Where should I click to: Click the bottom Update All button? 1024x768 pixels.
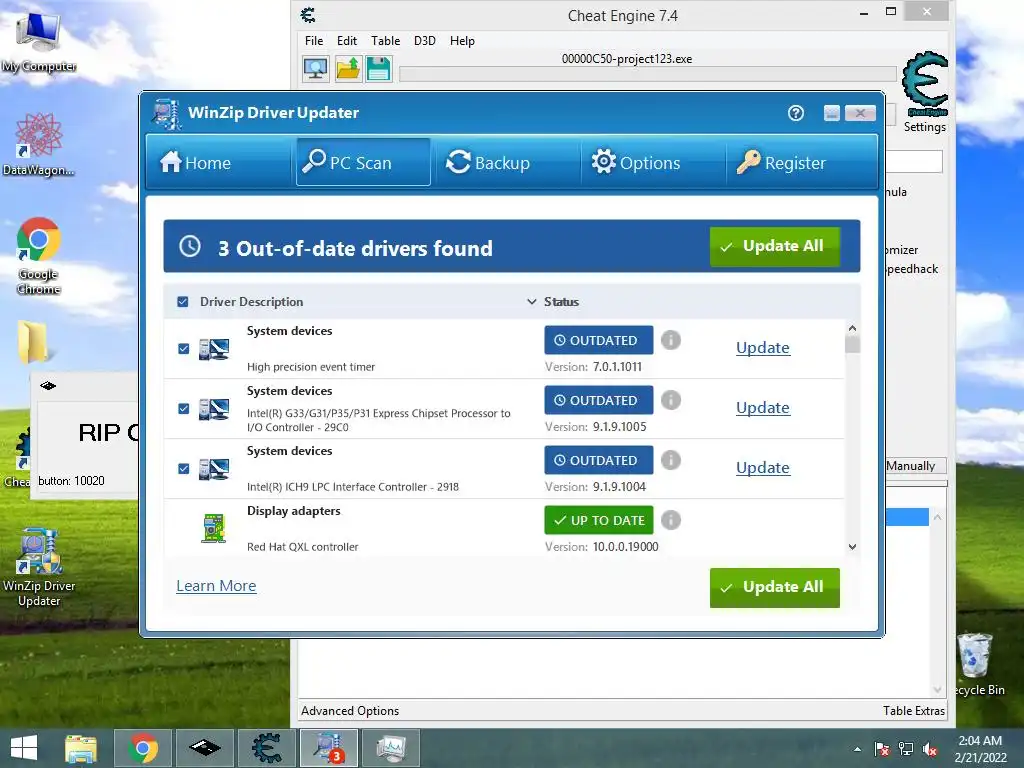[x=775, y=587]
